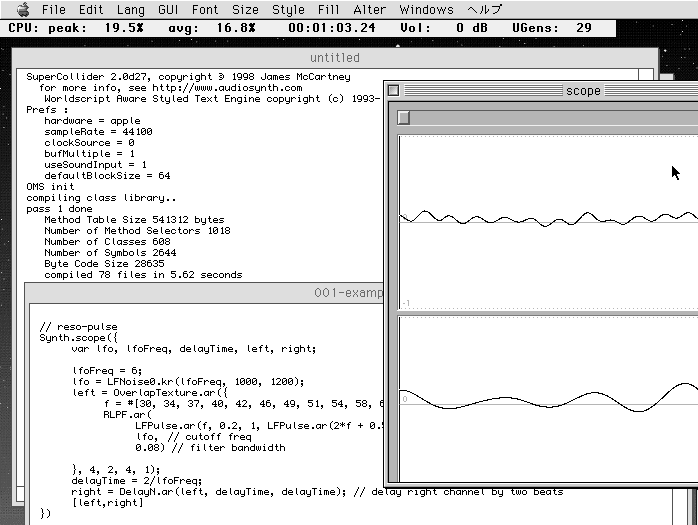Click the 'OMS init' line
Image resolution: width=698 pixels, height=525 pixels.
coord(50,187)
